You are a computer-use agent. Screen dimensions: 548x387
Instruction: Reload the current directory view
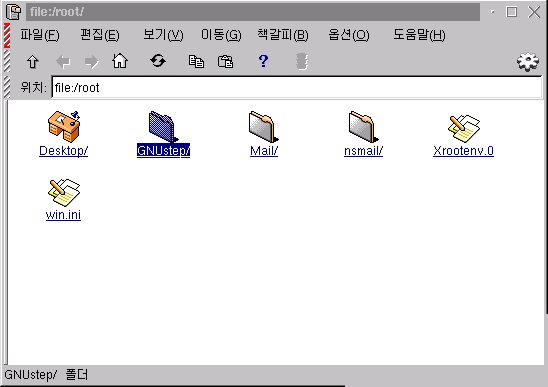158,61
